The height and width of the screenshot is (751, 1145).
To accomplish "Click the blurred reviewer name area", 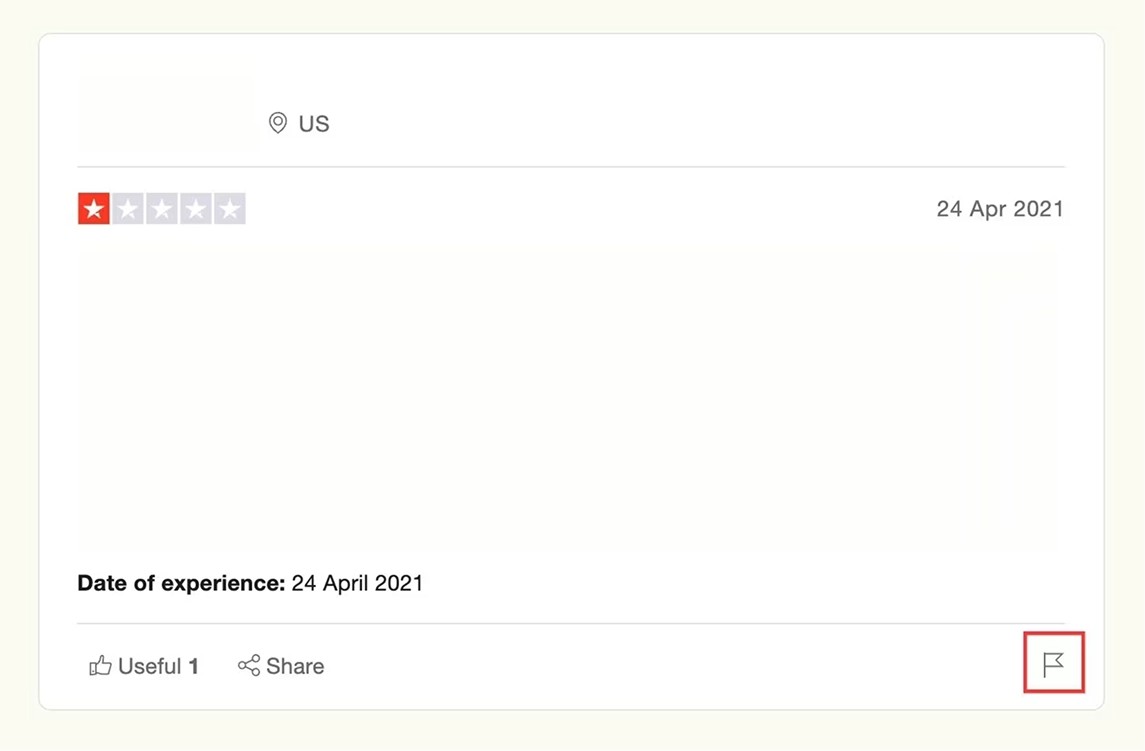I will click(167, 115).
